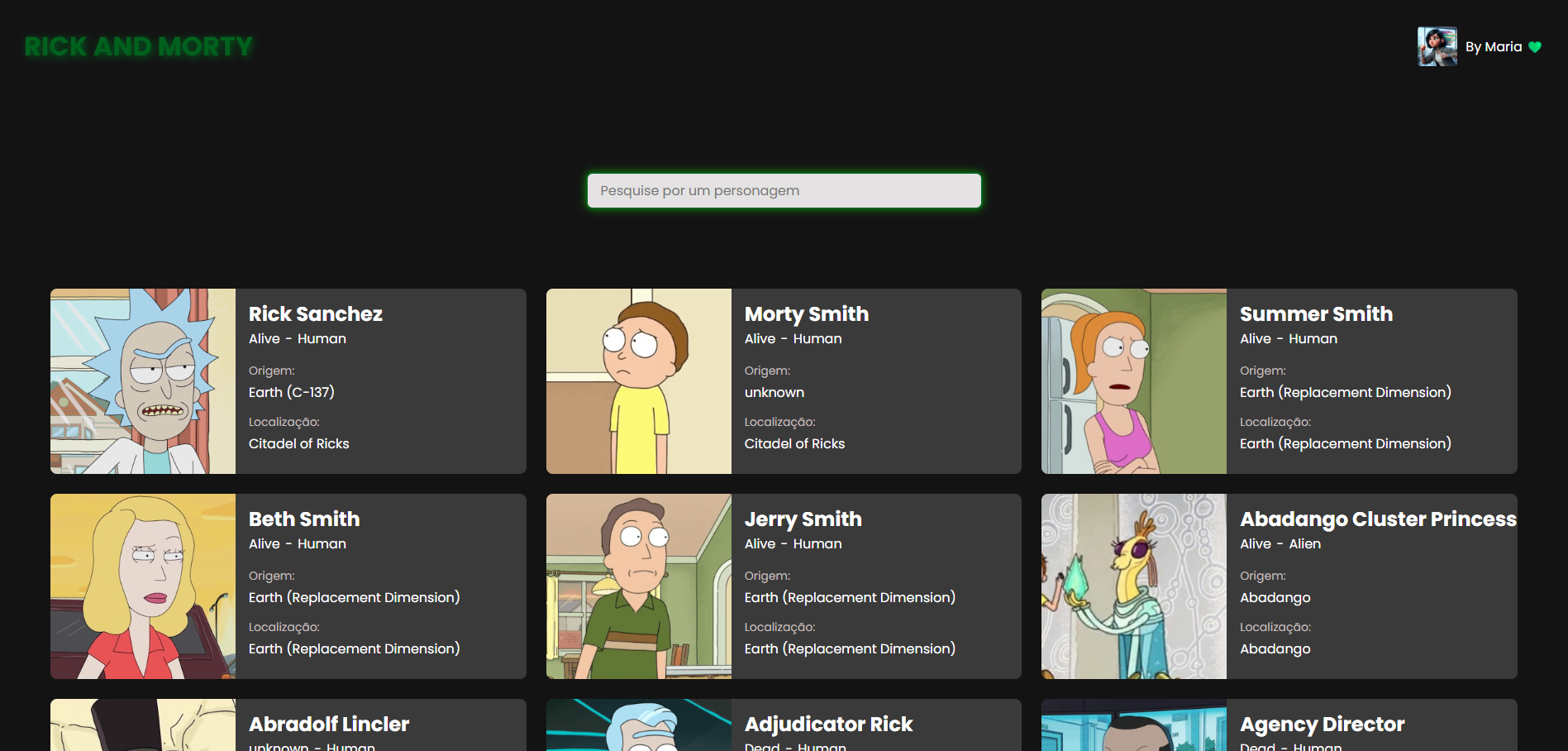
Task: Open Jerry Smith portrait image
Action: [639, 586]
